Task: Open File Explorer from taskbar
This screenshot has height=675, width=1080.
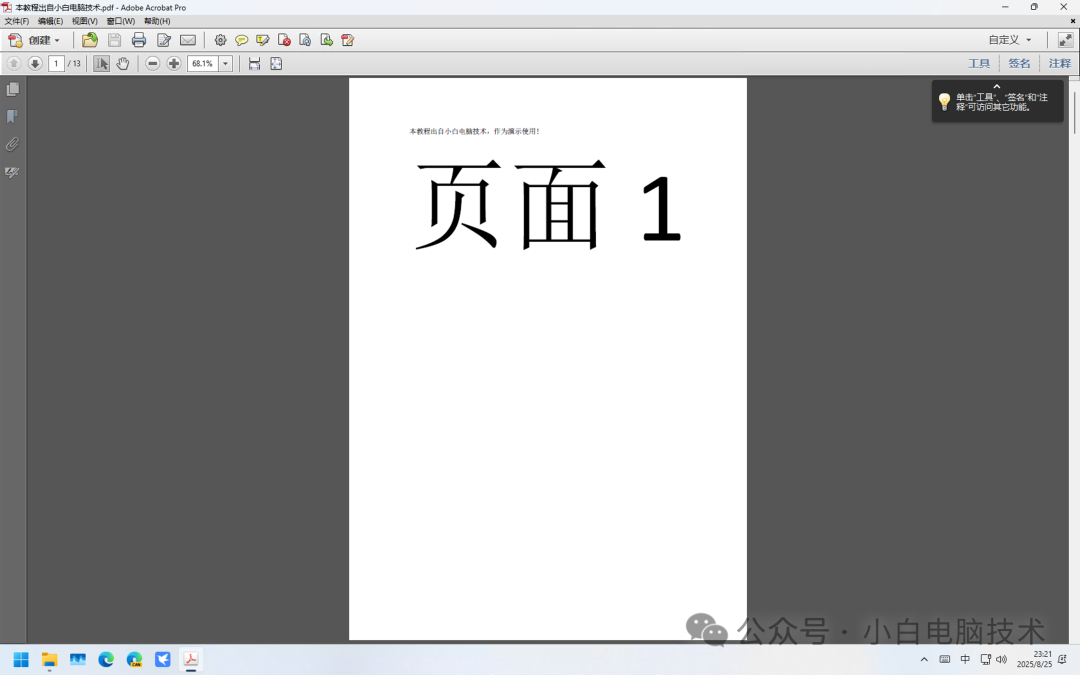Action: click(49, 660)
